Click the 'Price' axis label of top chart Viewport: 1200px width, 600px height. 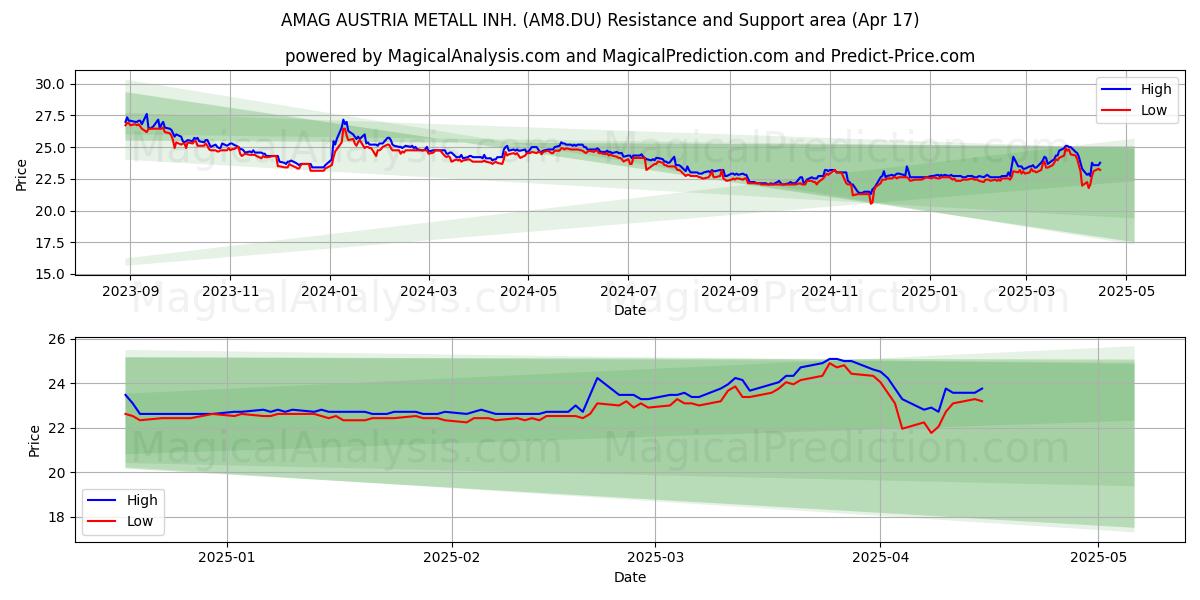point(22,174)
